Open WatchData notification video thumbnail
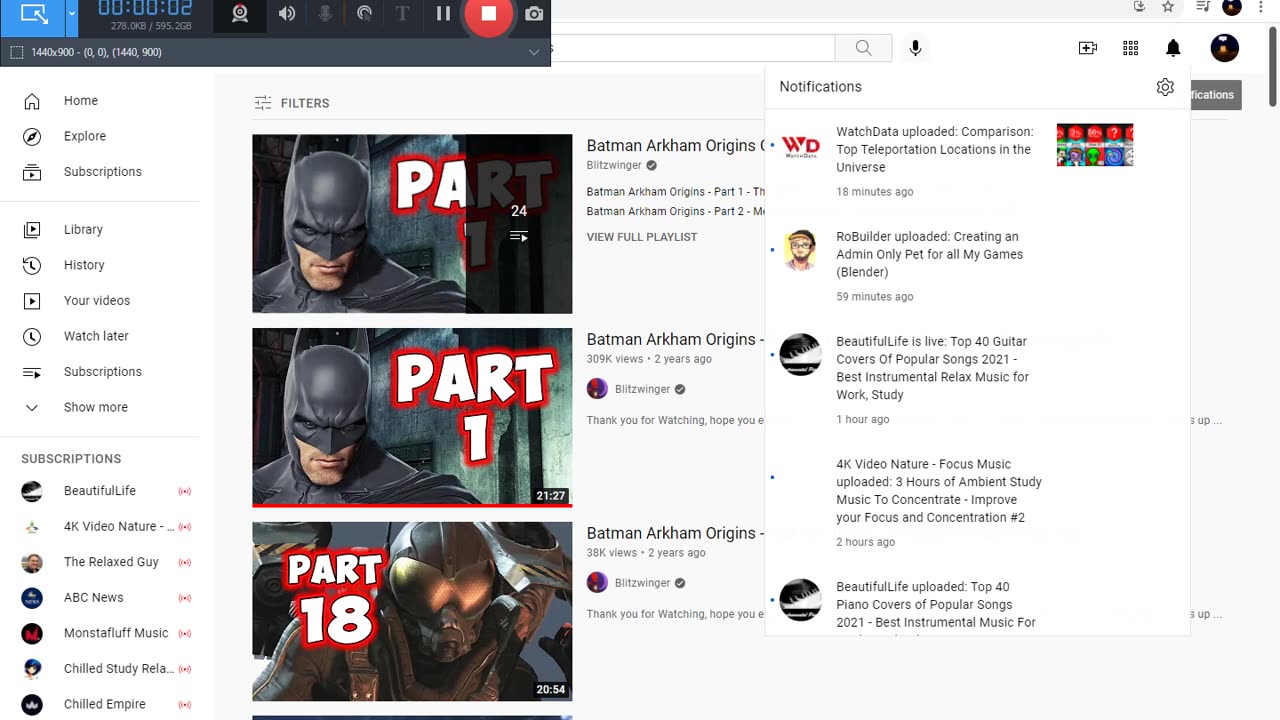Image resolution: width=1280 pixels, height=720 pixels. (x=1095, y=145)
